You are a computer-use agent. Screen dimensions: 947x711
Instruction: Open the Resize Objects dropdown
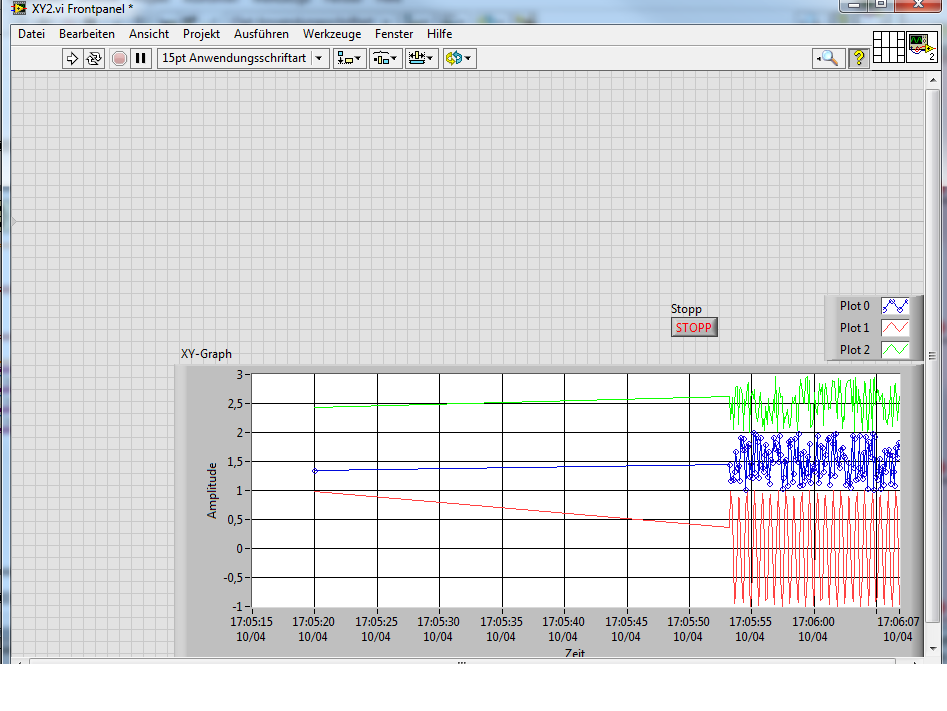coord(421,58)
